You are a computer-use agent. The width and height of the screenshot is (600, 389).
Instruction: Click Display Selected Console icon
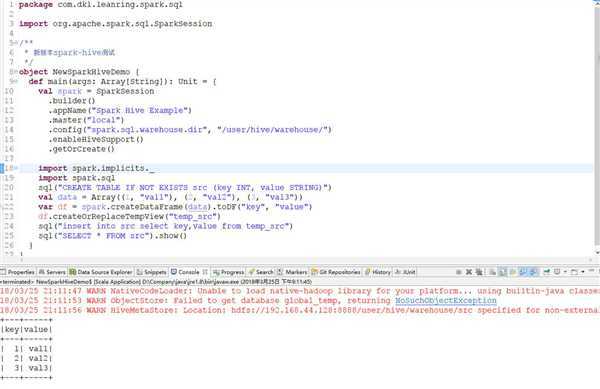point(557,272)
